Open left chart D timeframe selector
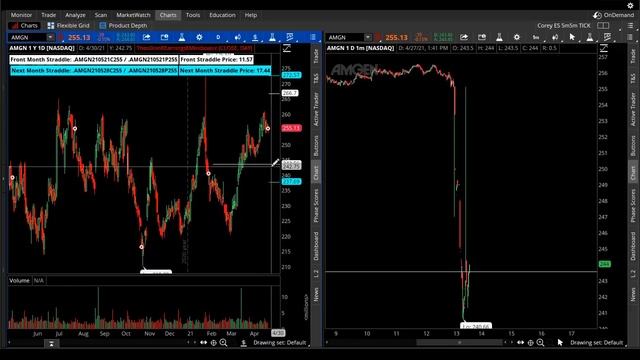 218,37
